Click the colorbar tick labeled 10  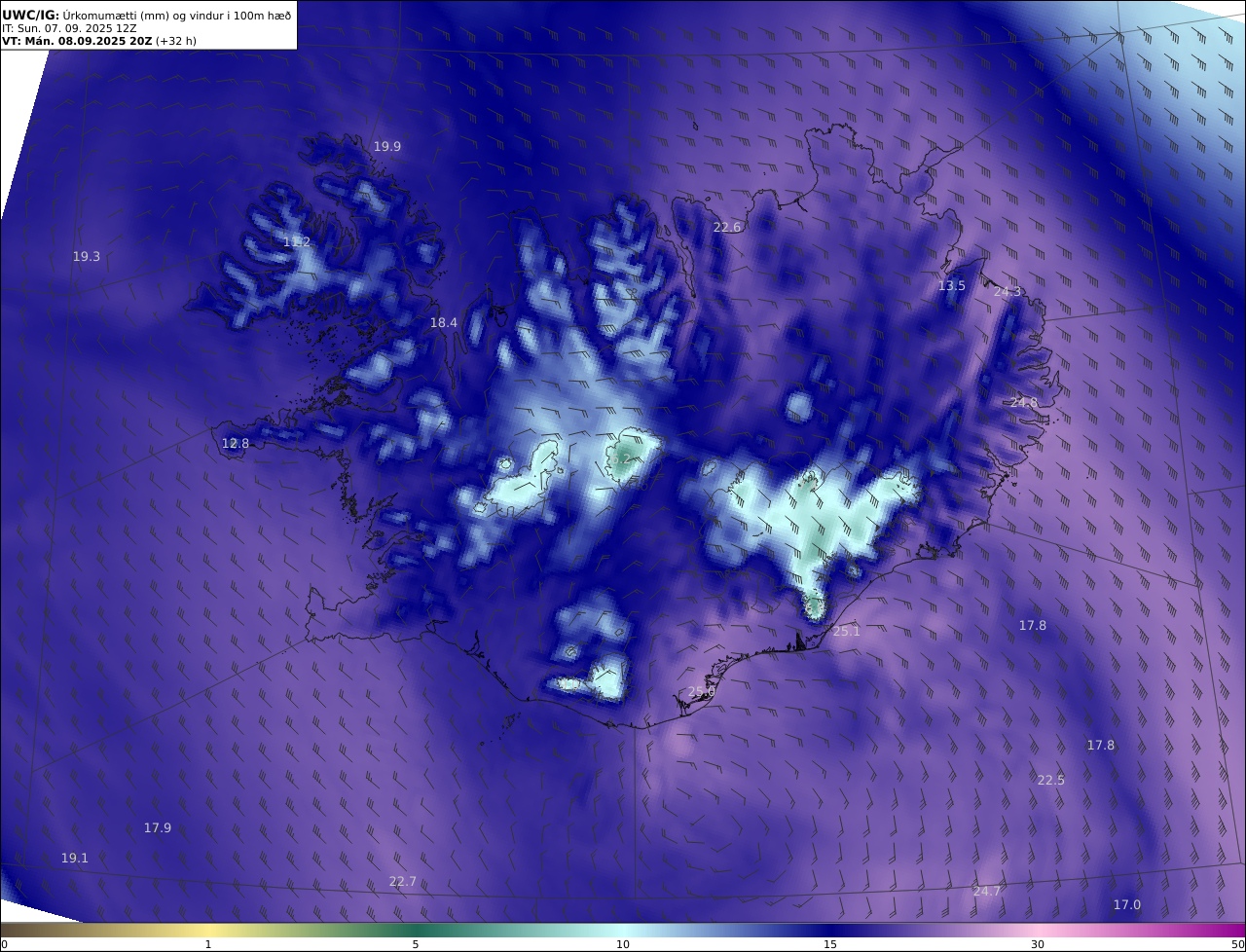click(623, 944)
